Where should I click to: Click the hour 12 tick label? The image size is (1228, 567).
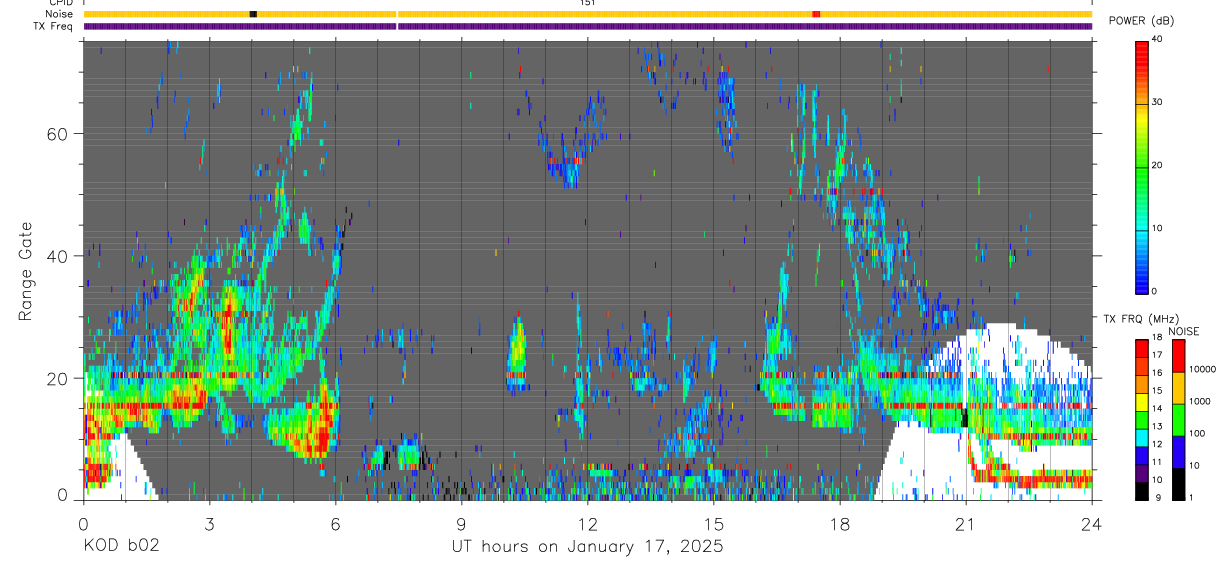pos(587,524)
